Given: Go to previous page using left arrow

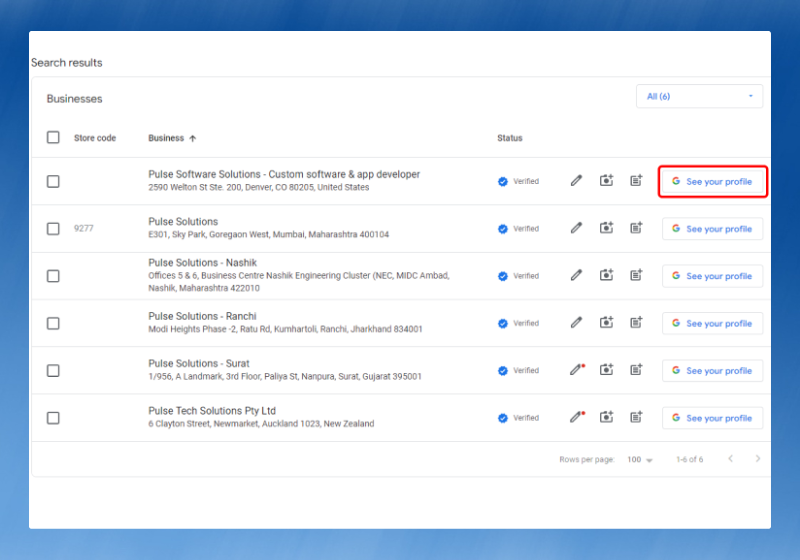Looking at the screenshot, I should (x=730, y=459).
